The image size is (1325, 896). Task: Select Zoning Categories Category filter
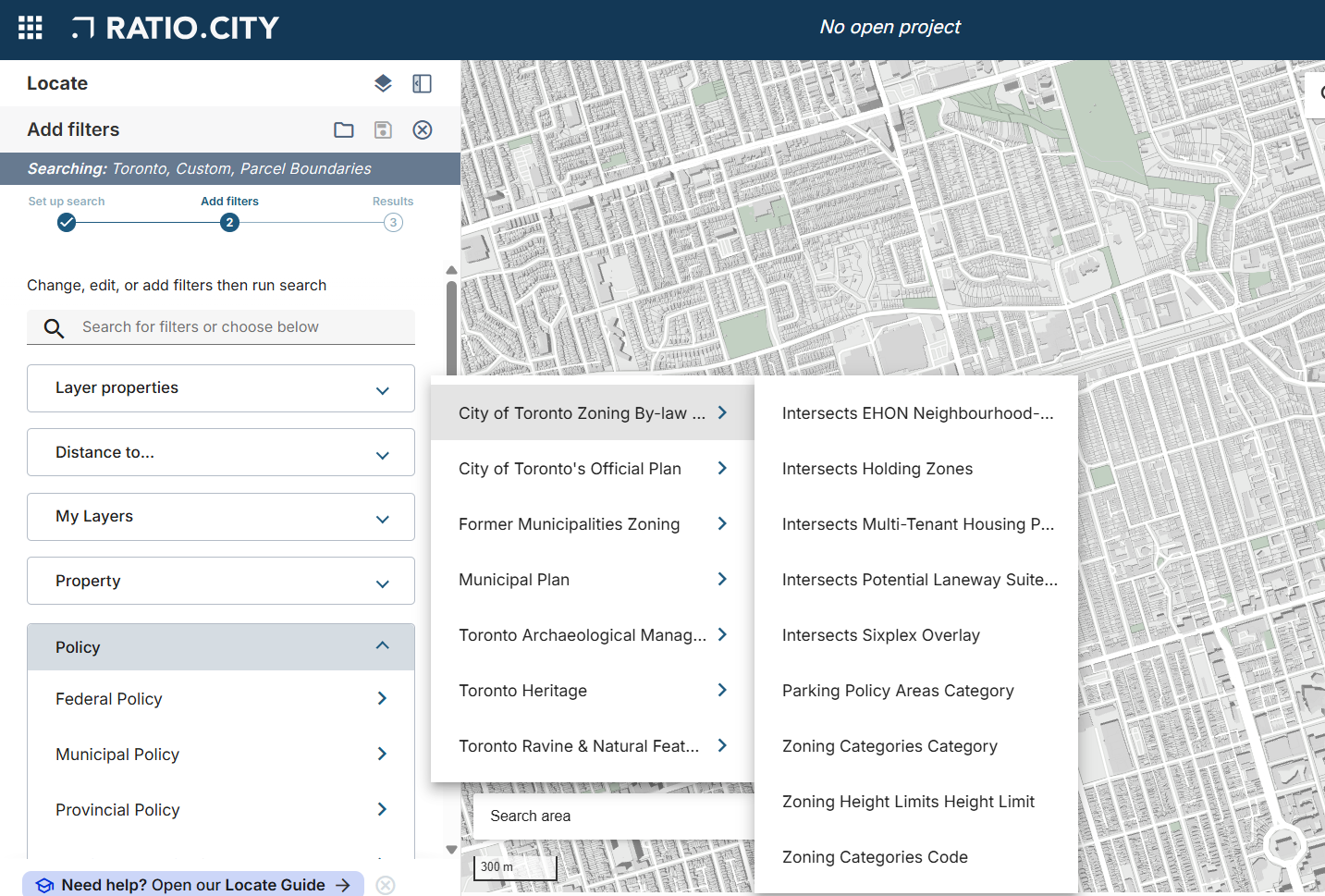(x=916, y=746)
